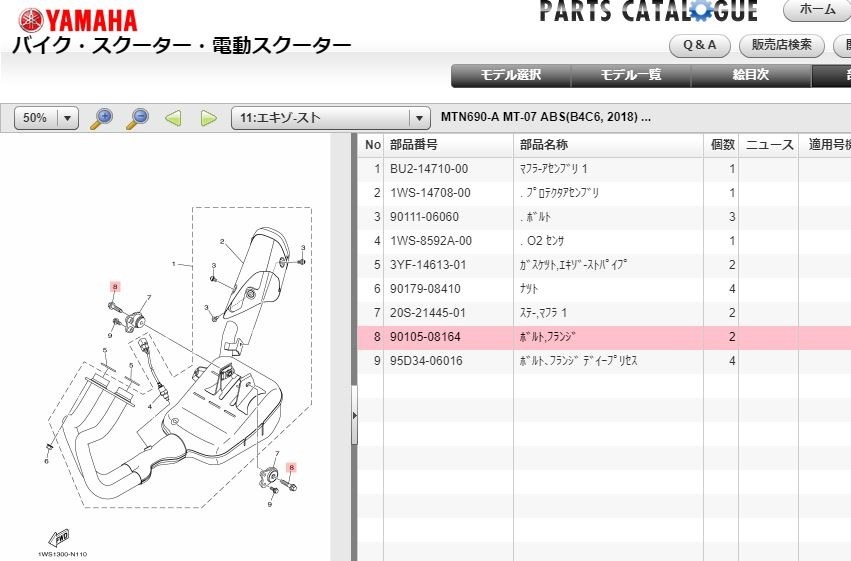The image size is (851, 561).
Task: Select part number 1WS-14708-00
Action: pyautogui.click(x=430, y=193)
